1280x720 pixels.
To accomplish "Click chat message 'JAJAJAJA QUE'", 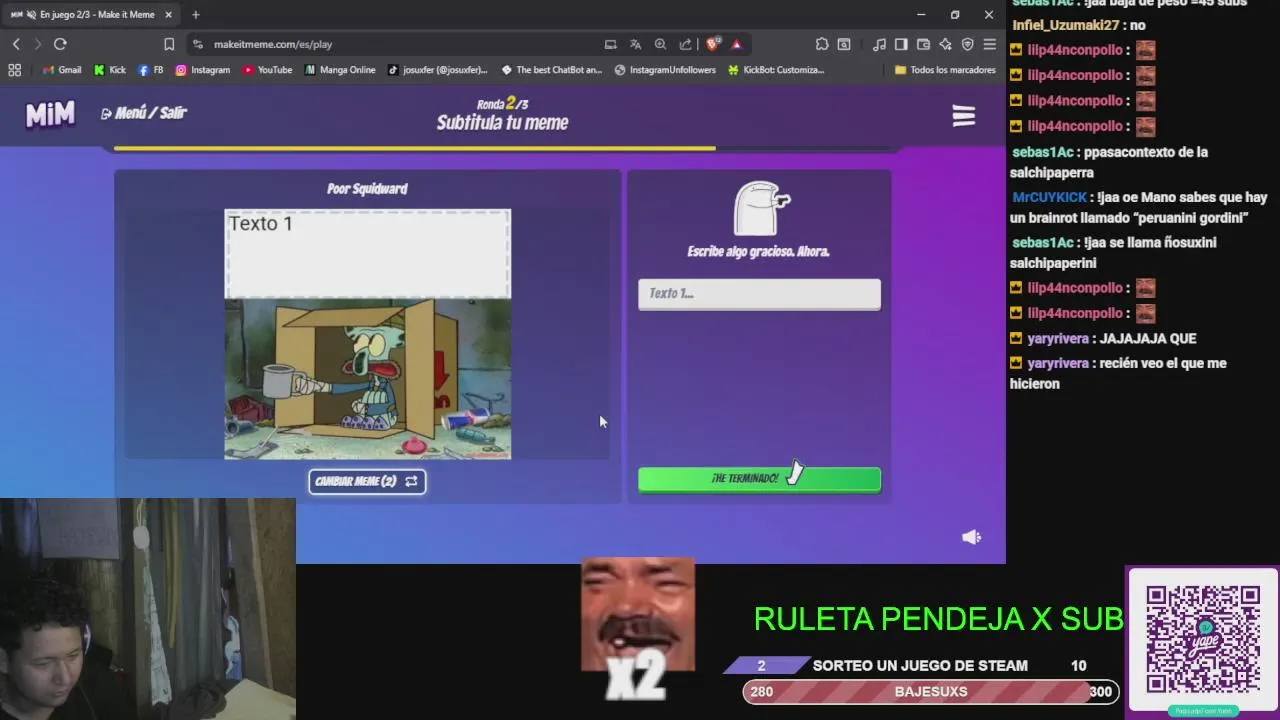I will [1147, 338].
